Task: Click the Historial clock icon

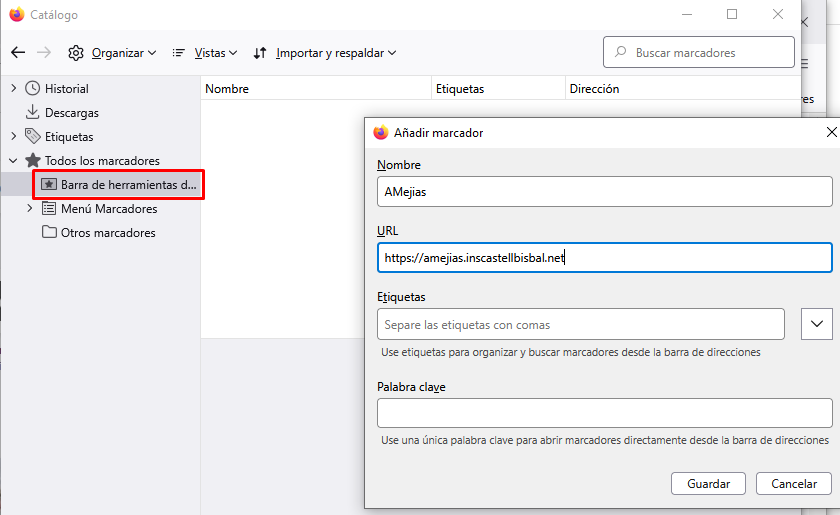Action: click(33, 89)
